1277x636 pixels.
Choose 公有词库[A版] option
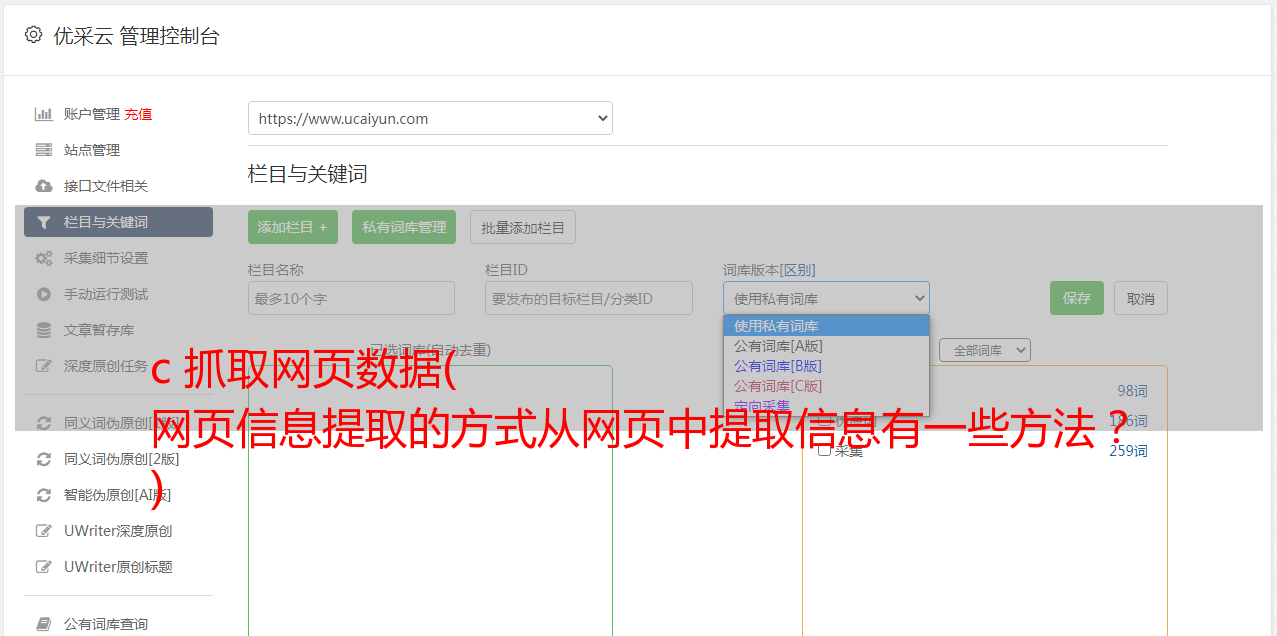[x=826, y=346]
